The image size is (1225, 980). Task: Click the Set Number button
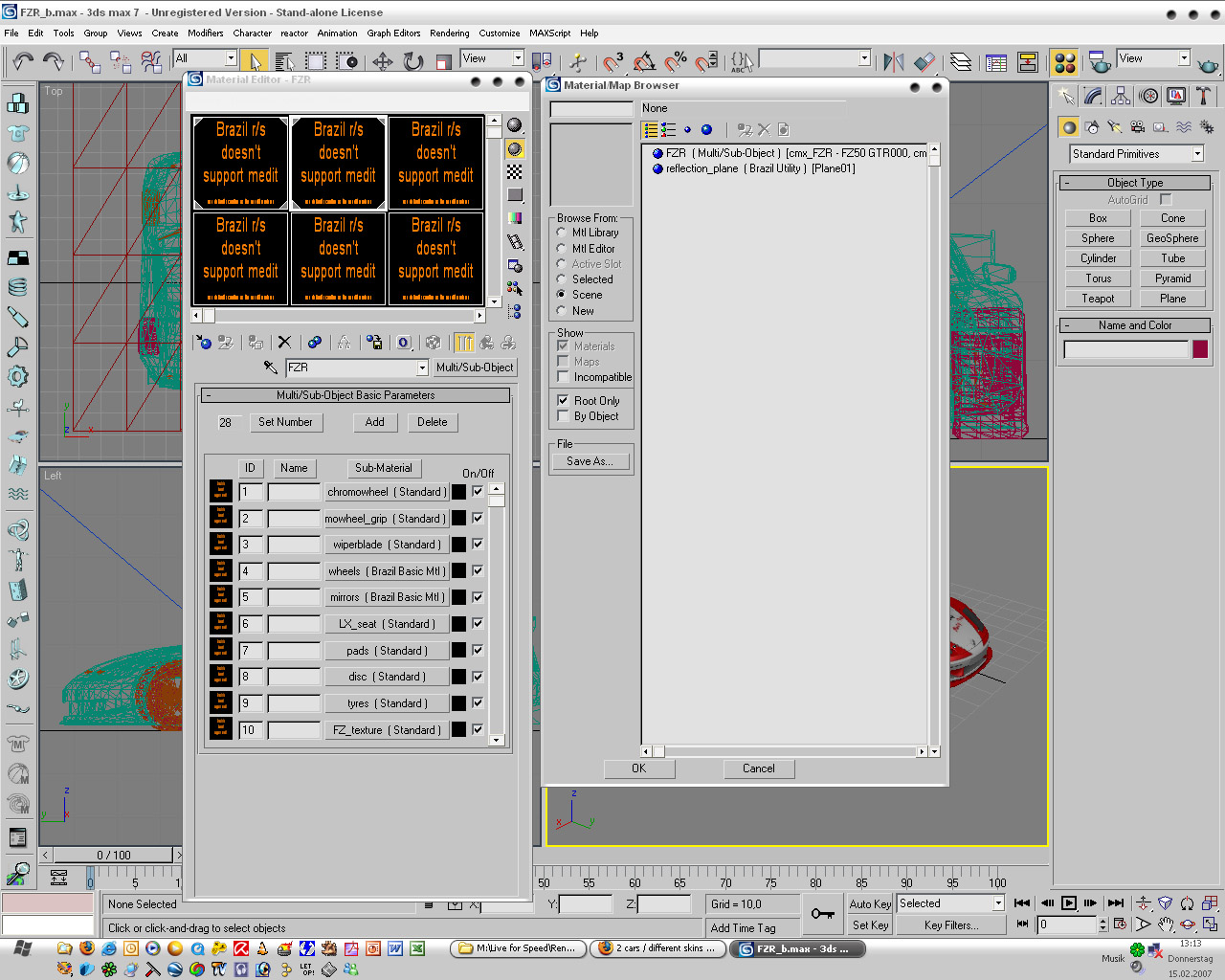point(285,422)
